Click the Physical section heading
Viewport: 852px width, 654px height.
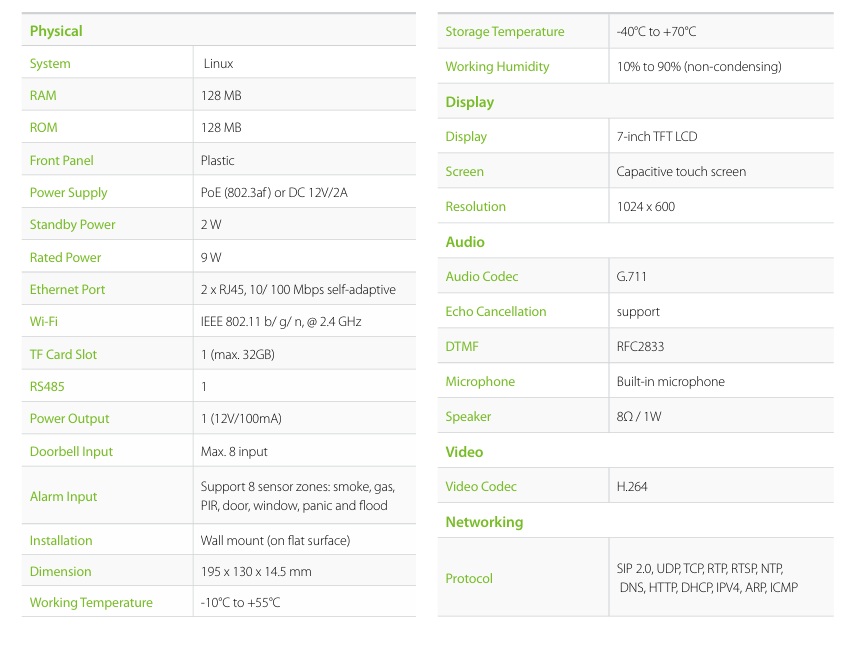(x=56, y=31)
